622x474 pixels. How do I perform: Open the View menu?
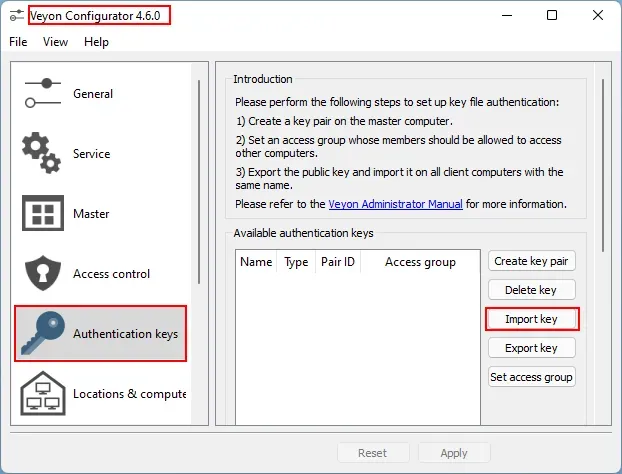point(56,42)
